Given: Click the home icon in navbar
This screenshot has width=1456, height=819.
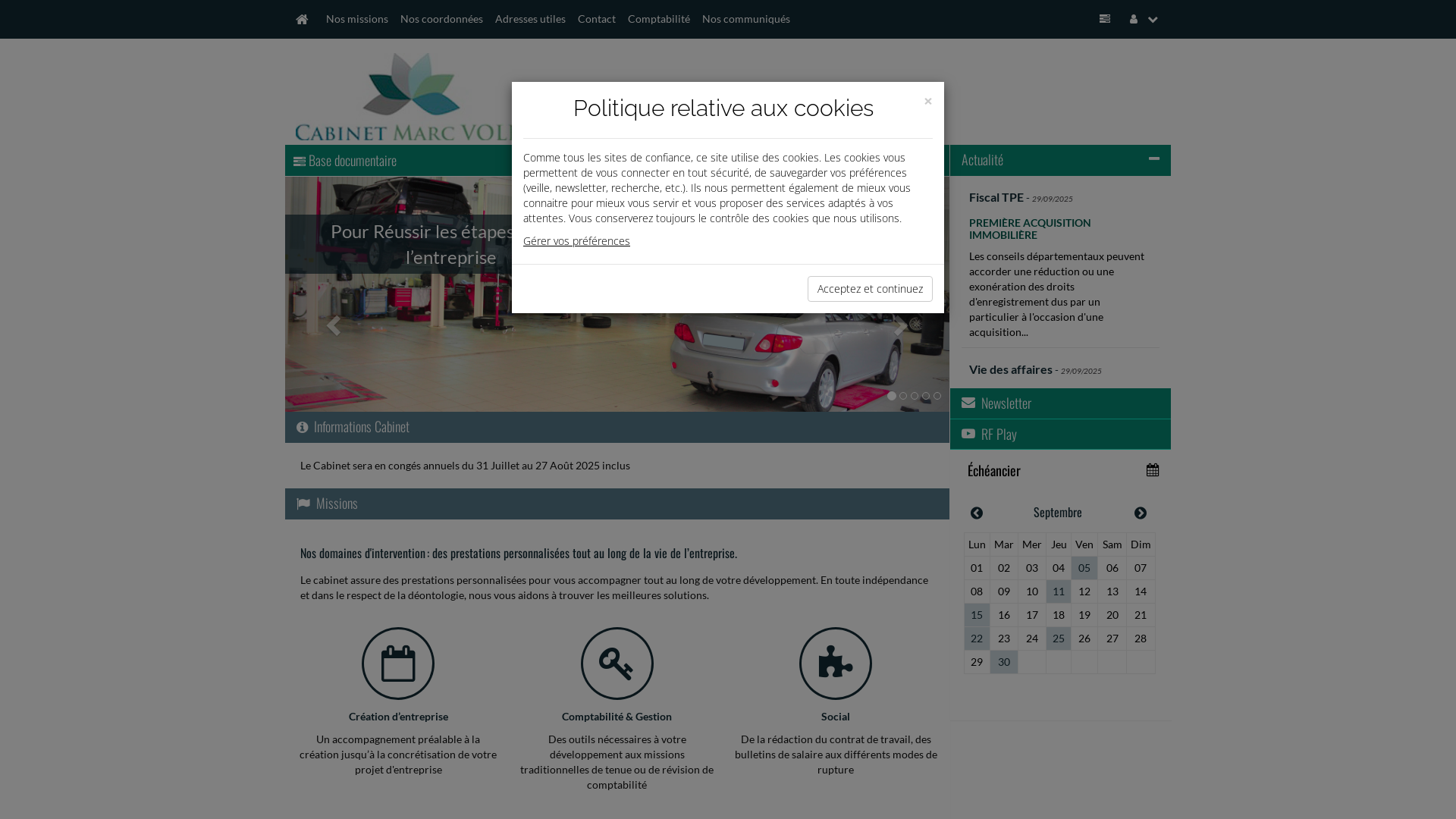Looking at the screenshot, I should (x=302, y=19).
